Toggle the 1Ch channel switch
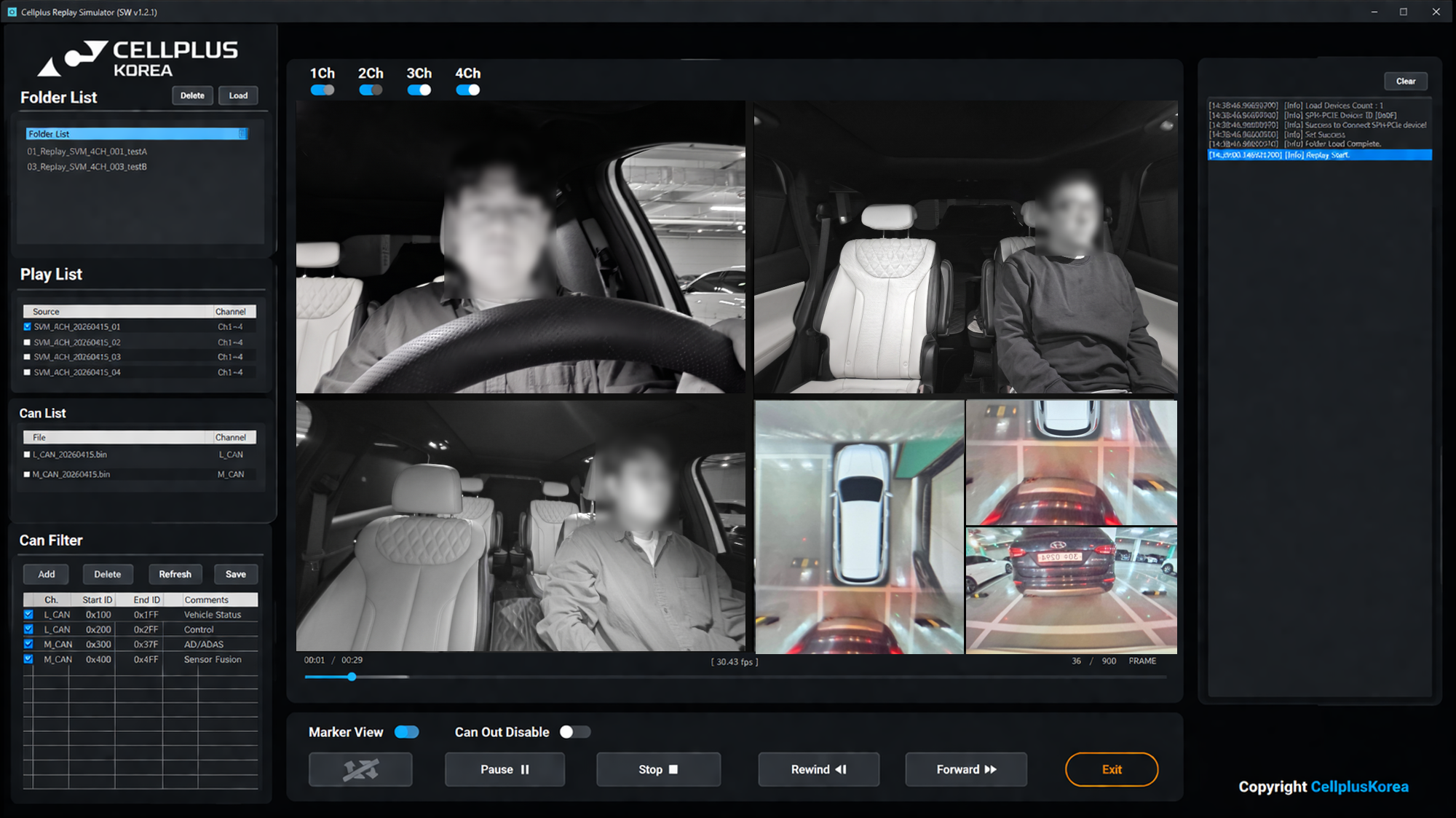Viewport: 1456px width, 818px height. point(323,90)
